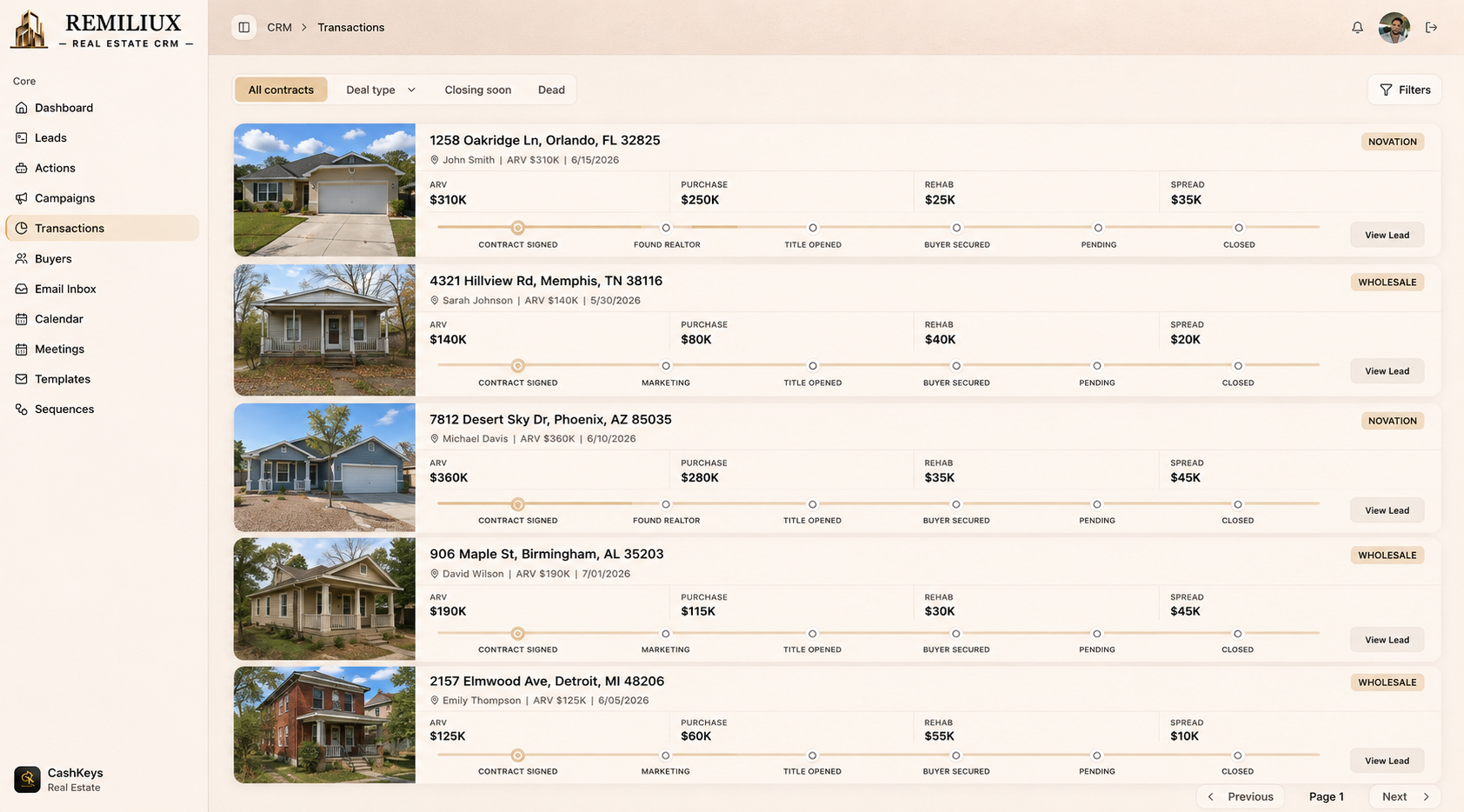Click location pin beside David Wilson
Image resolution: width=1464 pixels, height=812 pixels.
[x=435, y=574]
